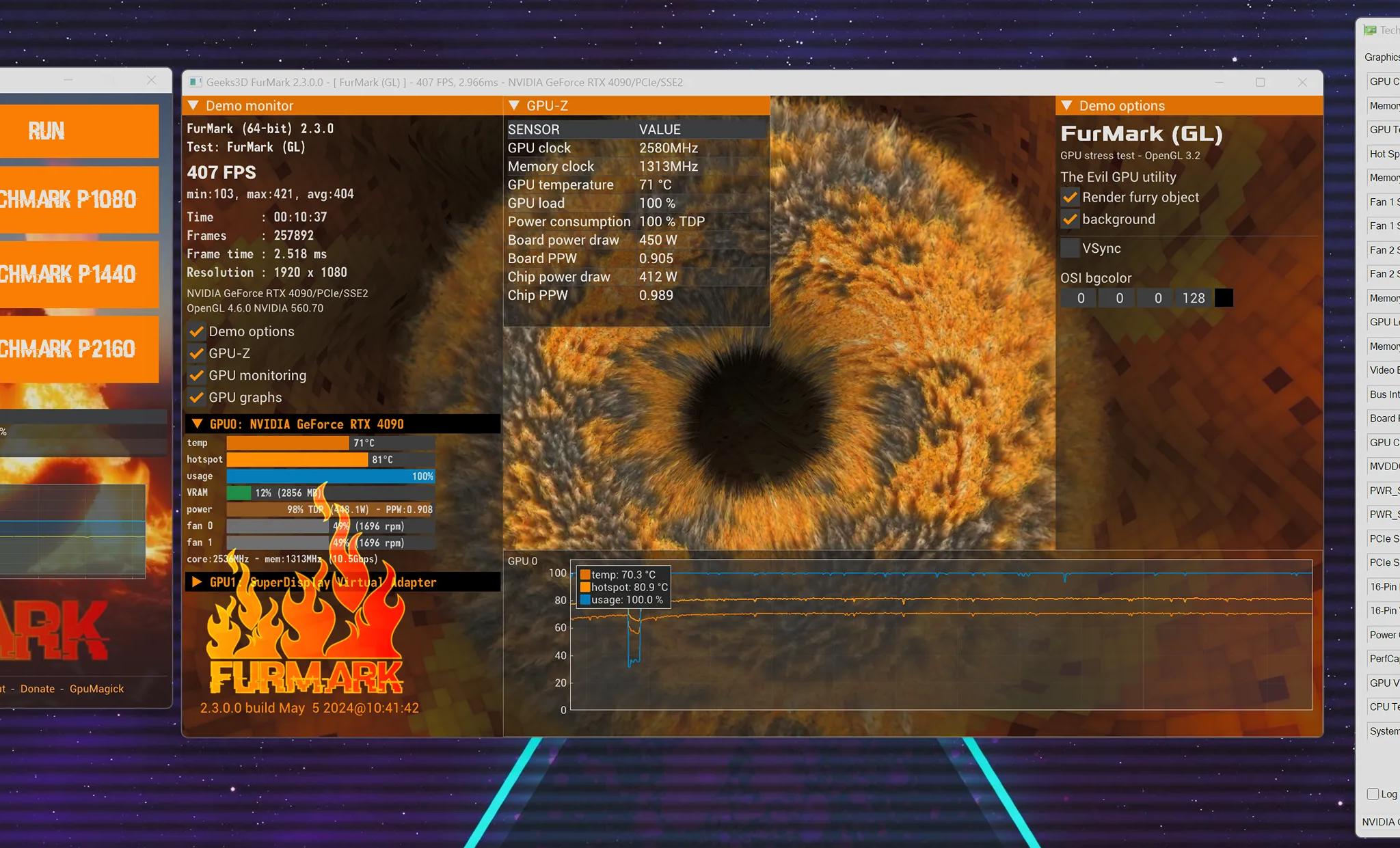This screenshot has height=848, width=1400.
Task: Click the Board PPW 0.905 row
Action: 636,259
